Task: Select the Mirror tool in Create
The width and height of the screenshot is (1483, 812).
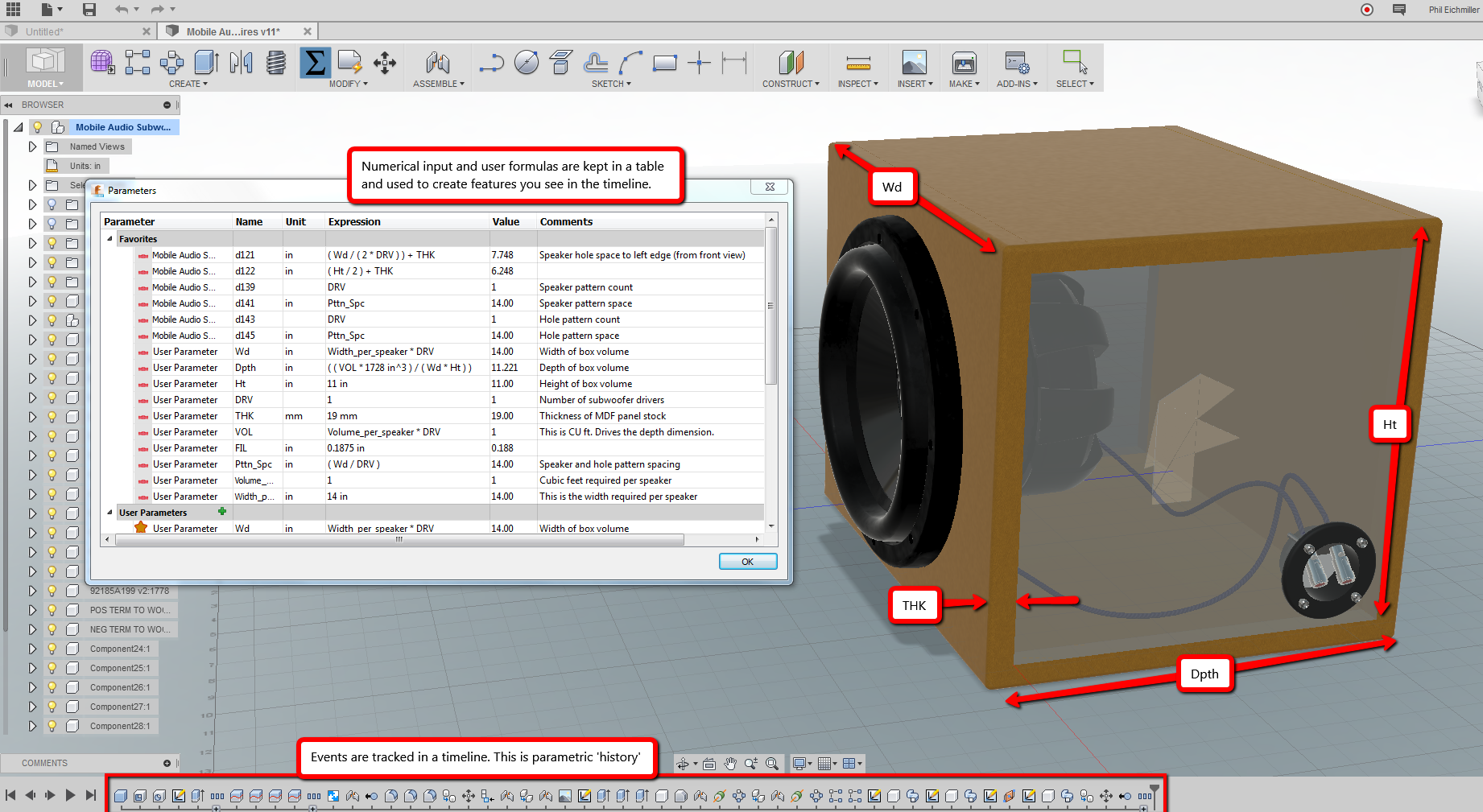Action: (x=241, y=62)
